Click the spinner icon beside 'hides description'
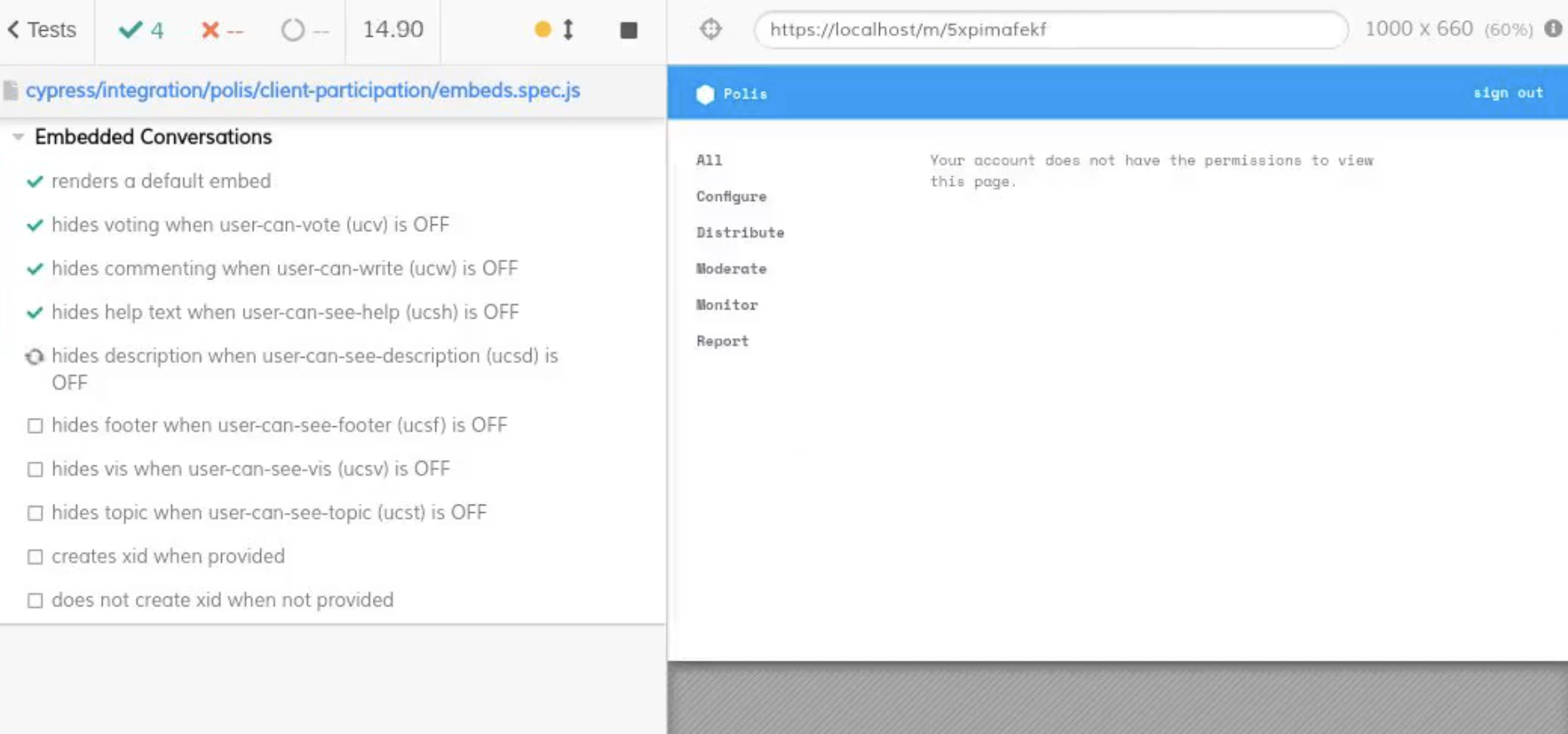Screen dimensions: 1568x734 pyautogui.click(x=34, y=357)
